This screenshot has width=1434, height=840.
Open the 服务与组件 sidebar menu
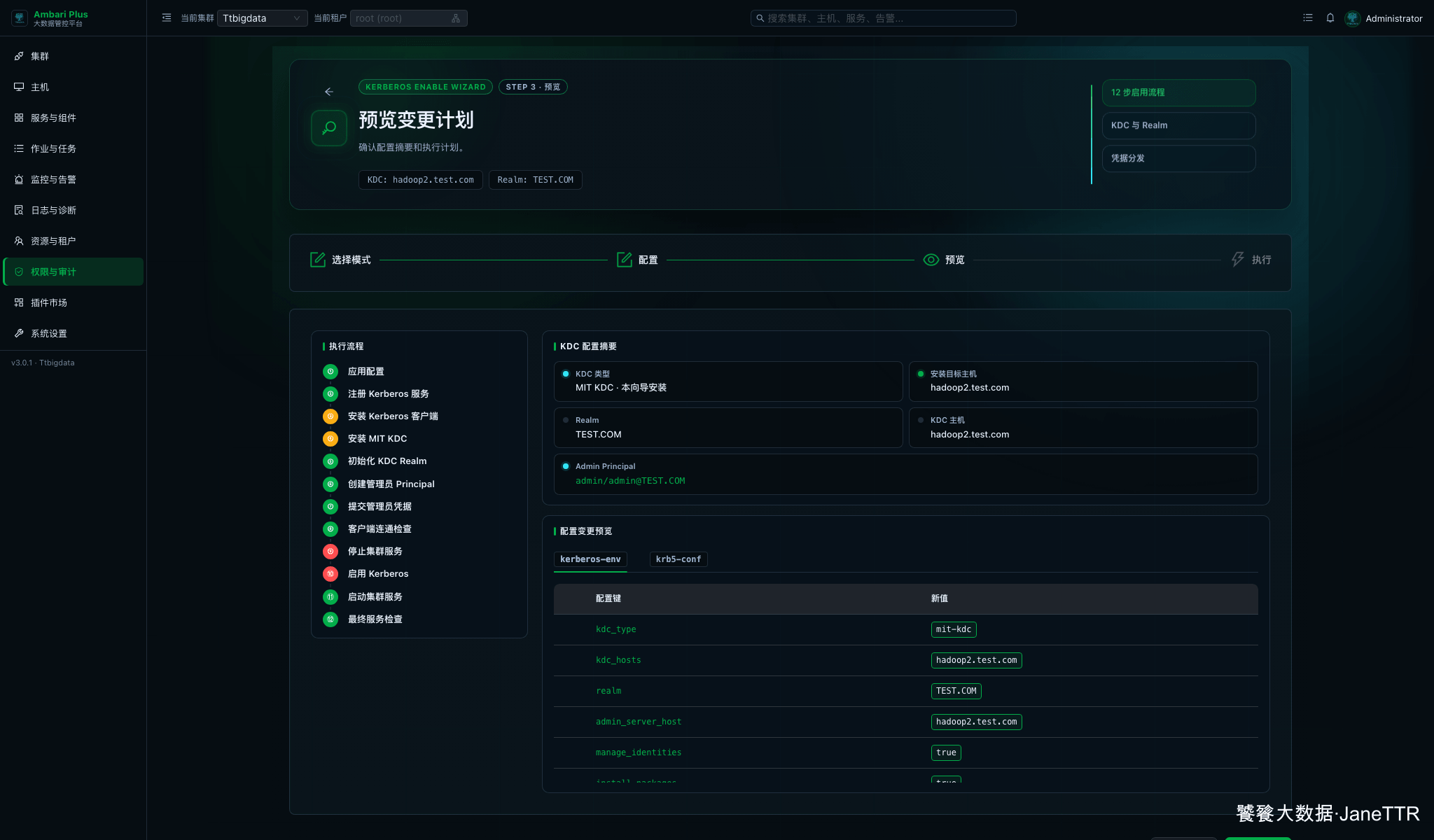tap(73, 118)
